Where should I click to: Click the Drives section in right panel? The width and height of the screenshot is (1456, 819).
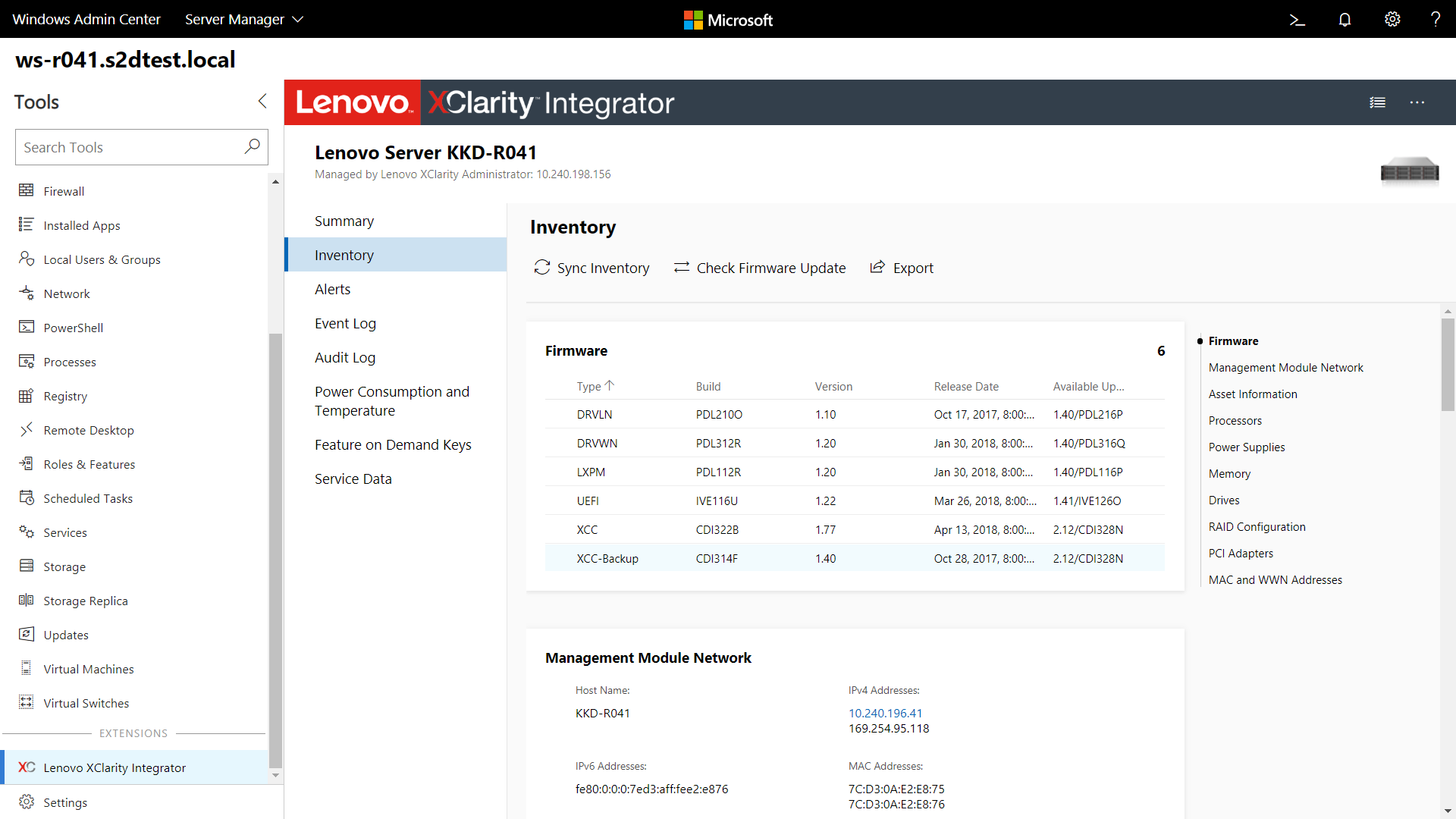click(1224, 499)
